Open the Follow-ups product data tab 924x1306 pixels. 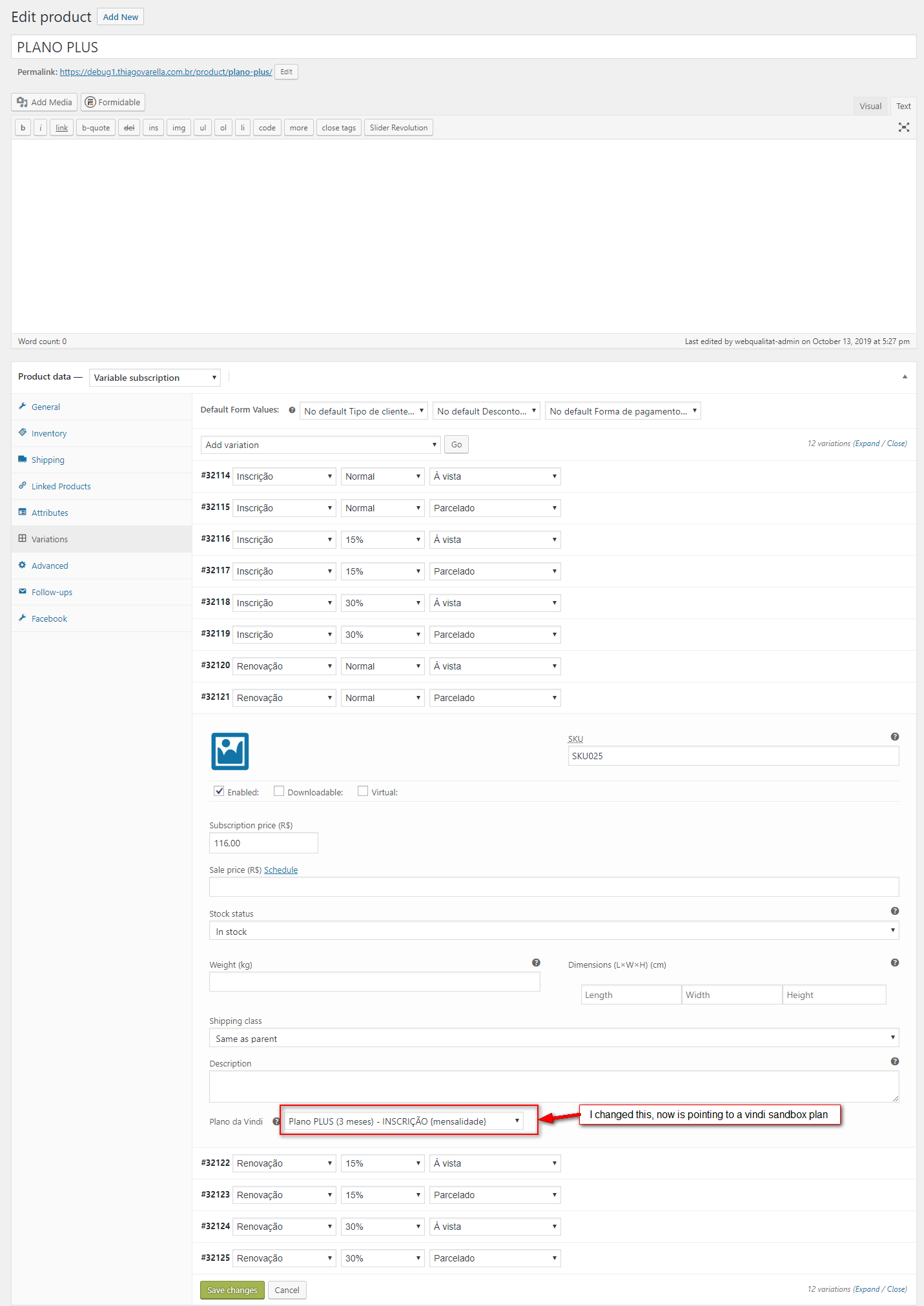pyautogui.click(x=102, y=592)
